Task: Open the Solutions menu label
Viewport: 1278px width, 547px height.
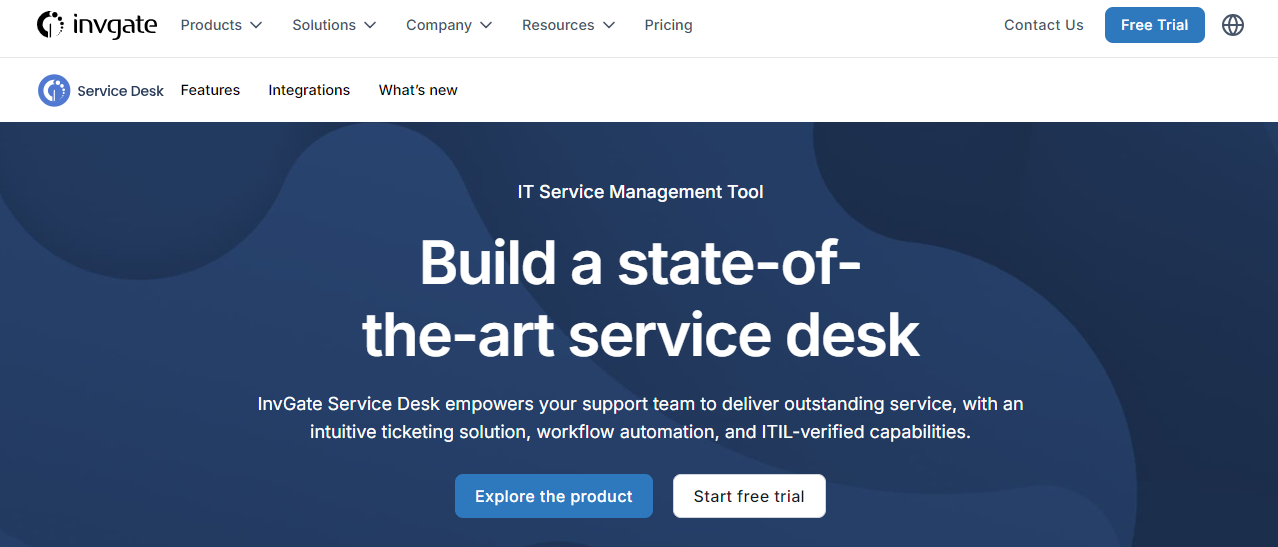Action: (324, 25)
